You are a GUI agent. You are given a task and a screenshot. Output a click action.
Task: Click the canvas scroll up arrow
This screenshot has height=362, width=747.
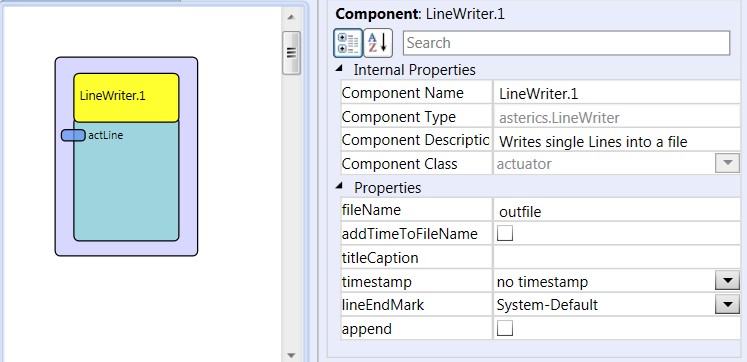(292, 18)
